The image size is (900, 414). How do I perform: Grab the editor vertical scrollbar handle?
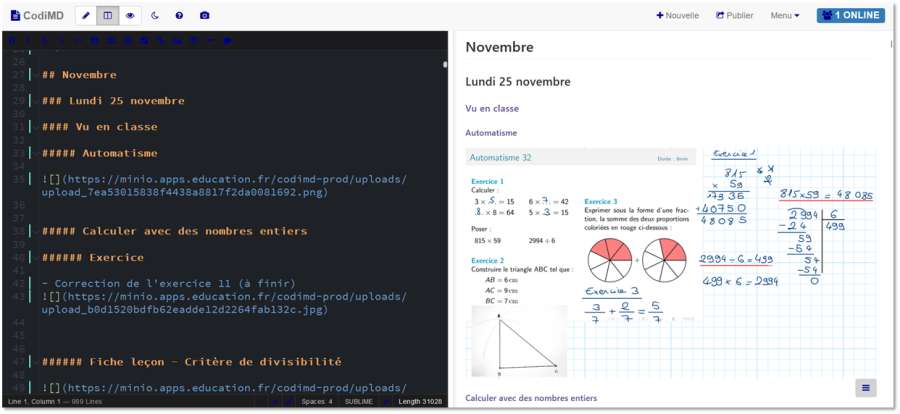[x=445, y=65]
